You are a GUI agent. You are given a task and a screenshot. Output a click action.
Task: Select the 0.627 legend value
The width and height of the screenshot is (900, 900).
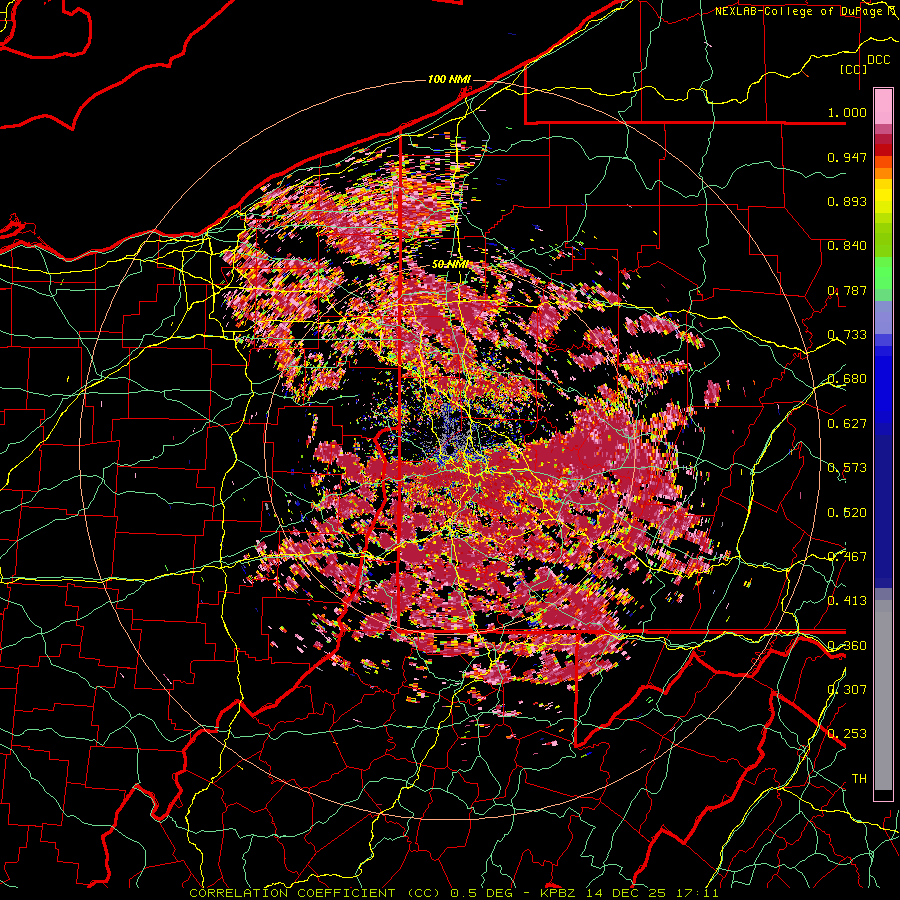click(847, 424)
